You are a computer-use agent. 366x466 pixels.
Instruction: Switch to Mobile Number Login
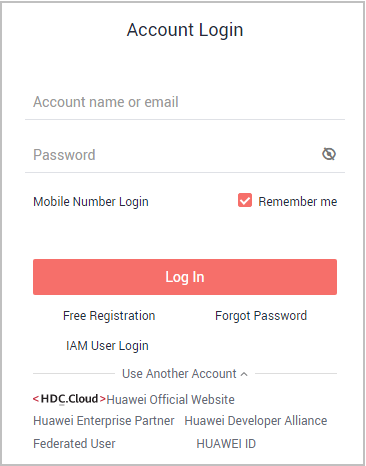(91, 202)
